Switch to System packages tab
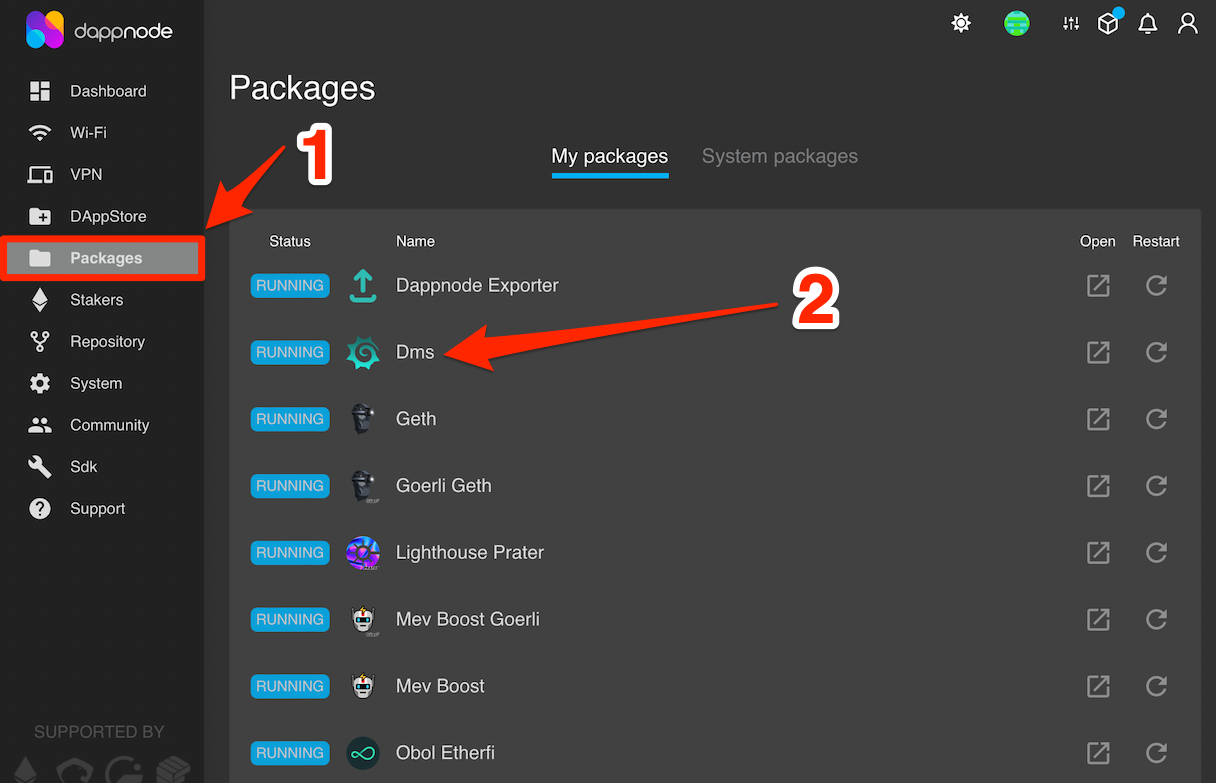The width and height of the screenshot is (1216, 783). pyautogui.click(x=779, y=157)
